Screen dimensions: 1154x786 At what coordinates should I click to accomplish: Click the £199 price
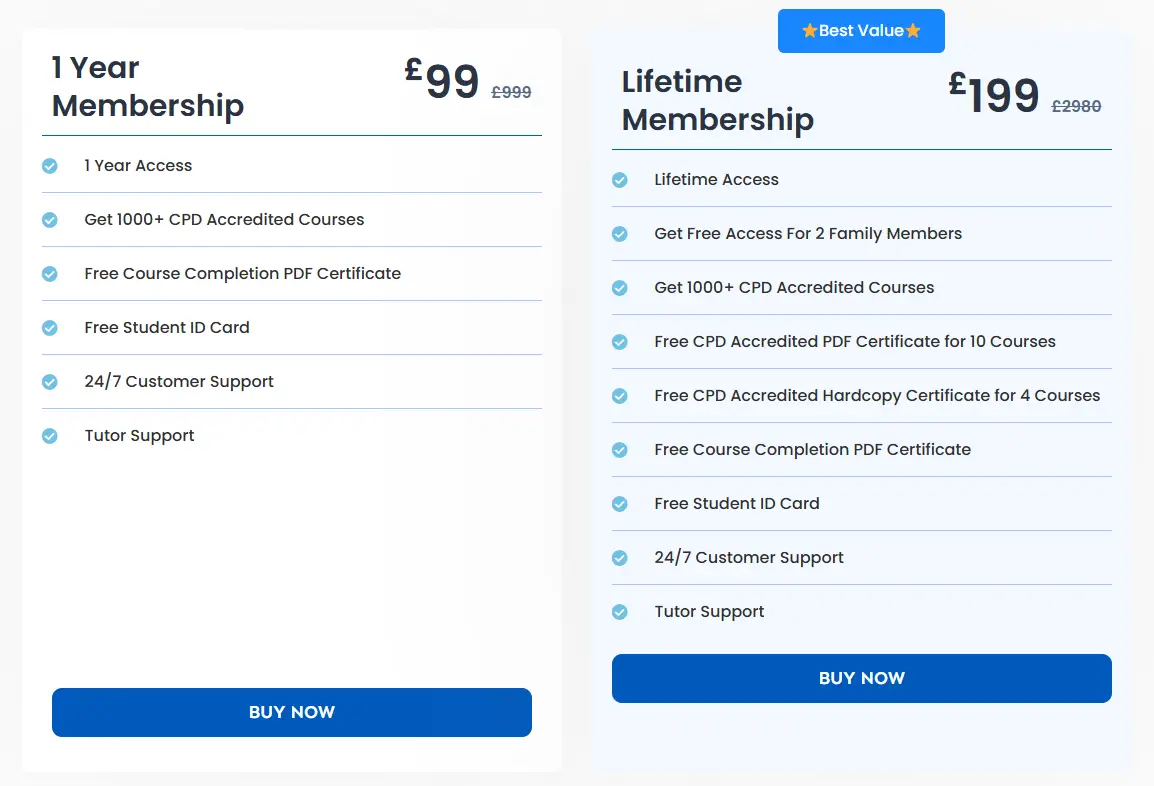point(994,93)
